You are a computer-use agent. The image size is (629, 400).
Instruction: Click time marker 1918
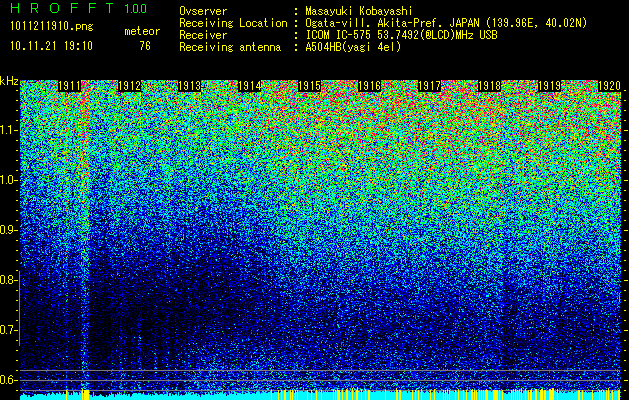(489, 86)
